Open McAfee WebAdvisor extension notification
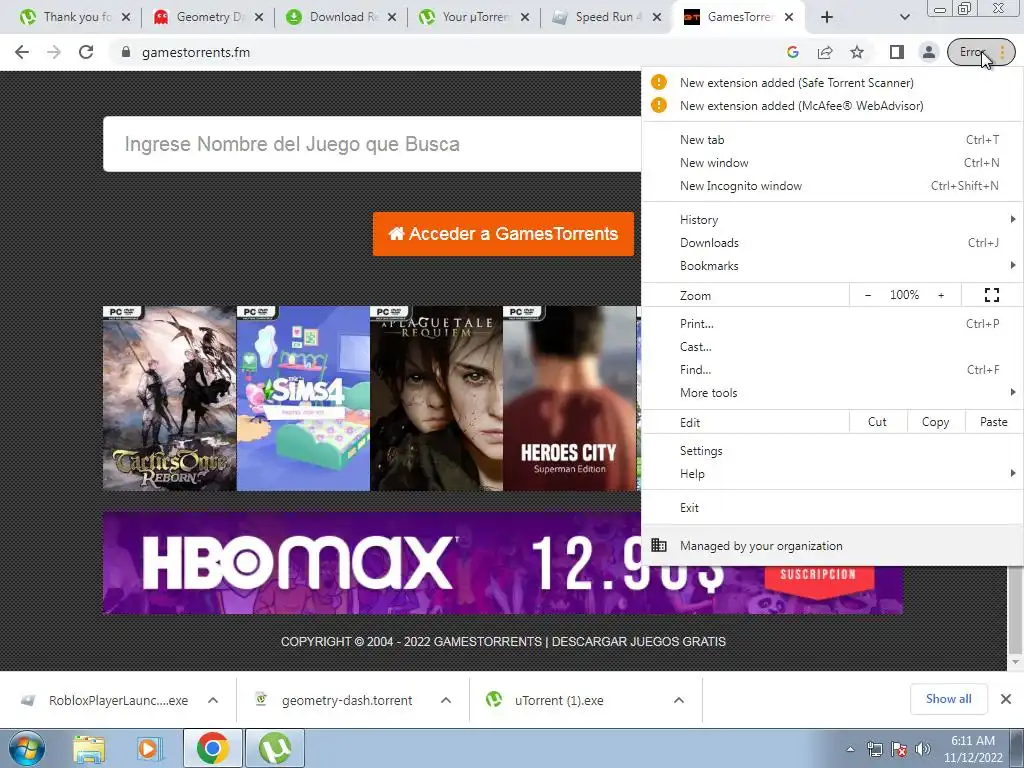The width and height of the screenshot is (1024, 768). (832, 106)
